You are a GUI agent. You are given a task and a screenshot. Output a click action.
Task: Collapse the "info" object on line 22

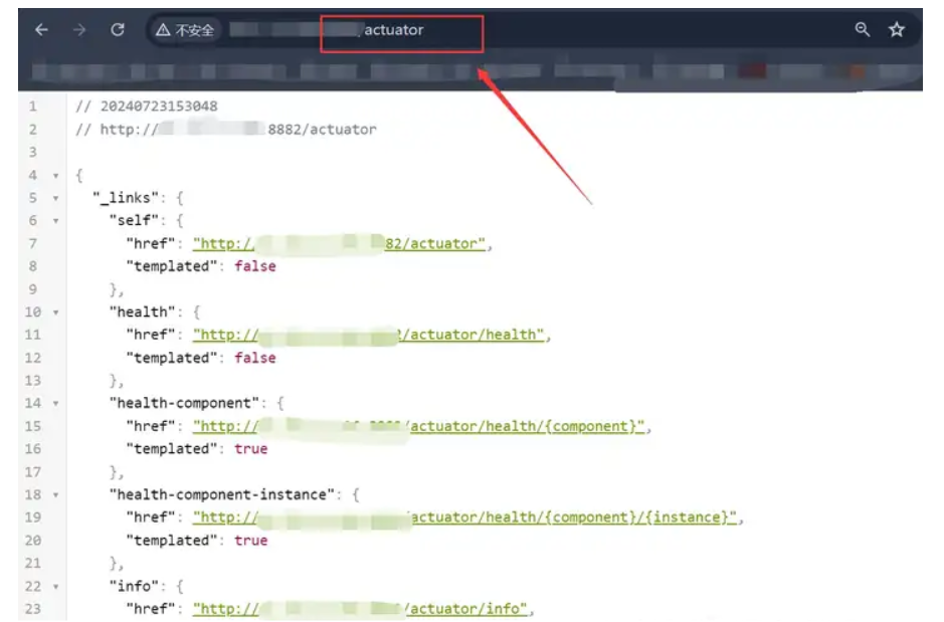tap(56, 586)
